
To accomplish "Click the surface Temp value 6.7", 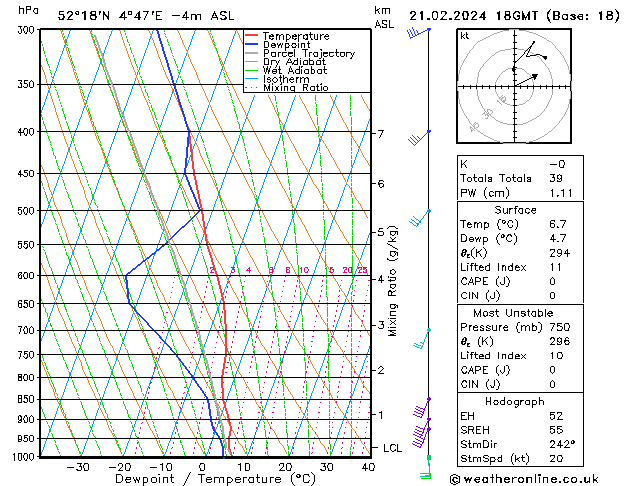I will [558, 224].
